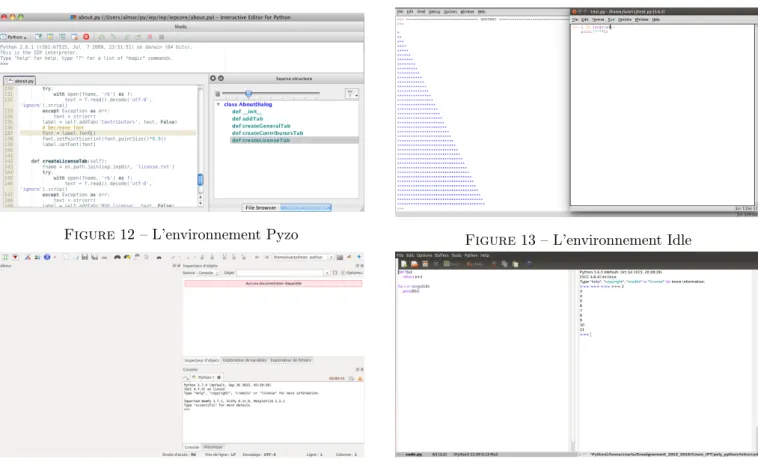Click the open folder icon in Emacs toolbar
This screenshot has height=474, width=758.
click(x=414, y=264)
